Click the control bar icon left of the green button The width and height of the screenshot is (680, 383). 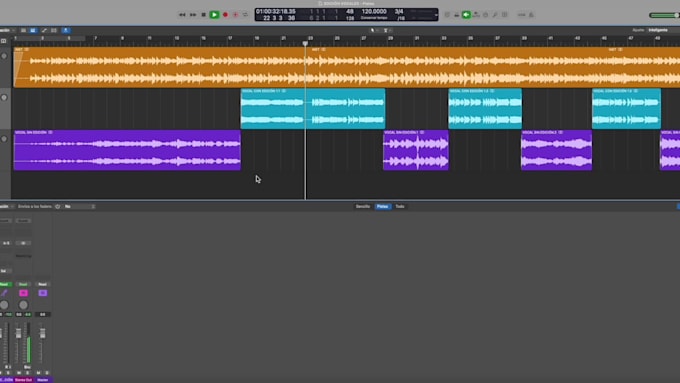(x=457, y=15)
